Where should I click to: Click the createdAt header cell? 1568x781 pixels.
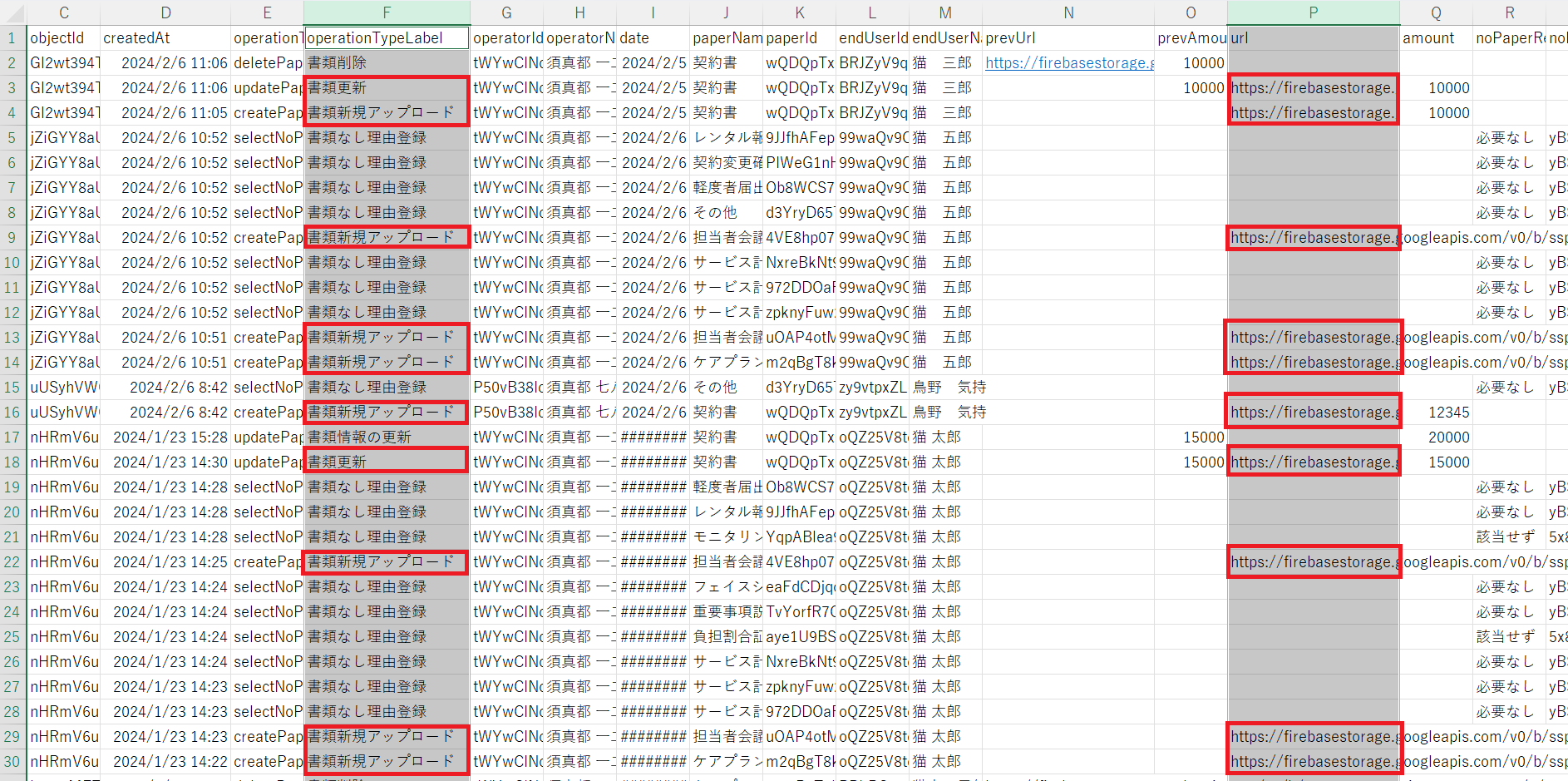pos(165,38)
